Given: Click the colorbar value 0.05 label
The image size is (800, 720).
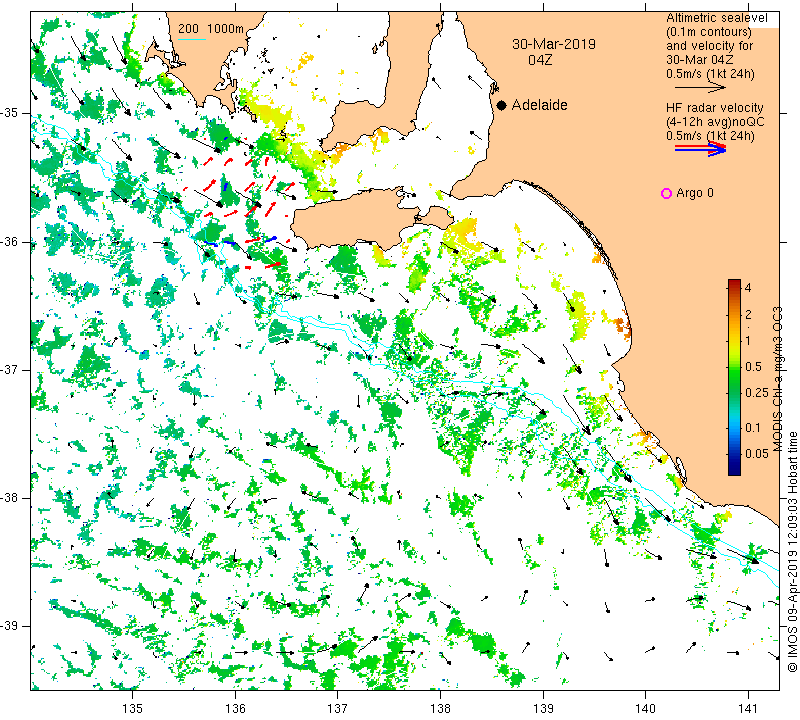Looking at the screenshot, I should tap(756, 453).
